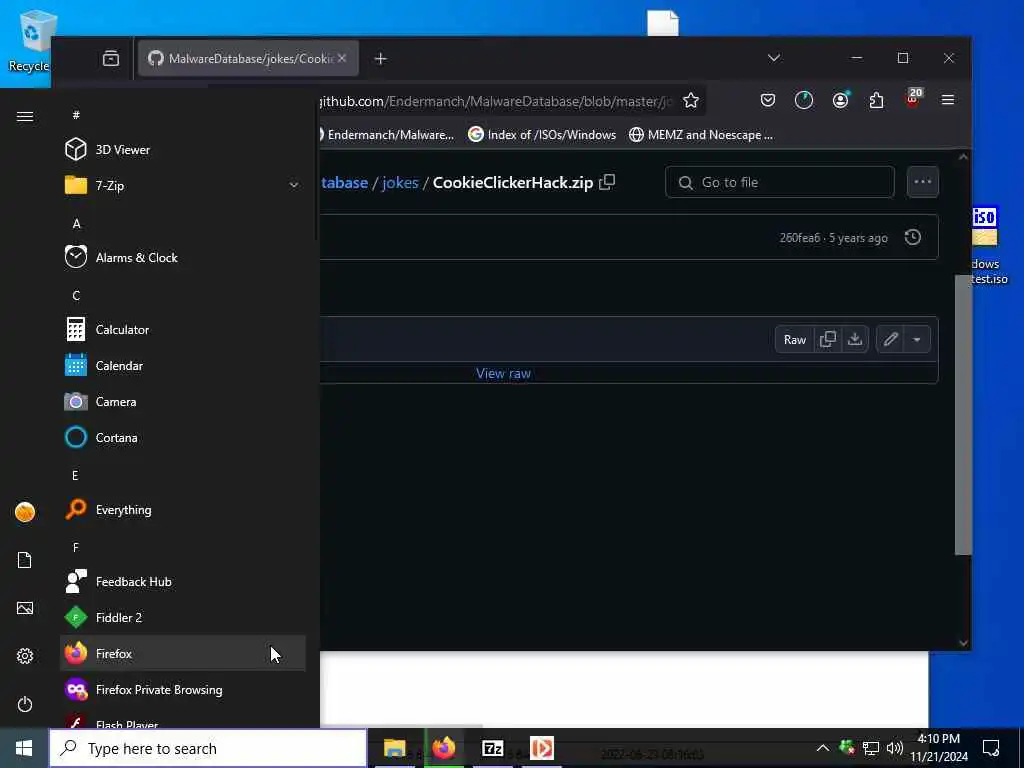The width and height of the screenshot is (1024, 768).
Task: Close the MalwareDatabase tab
Action: (342, 59)
